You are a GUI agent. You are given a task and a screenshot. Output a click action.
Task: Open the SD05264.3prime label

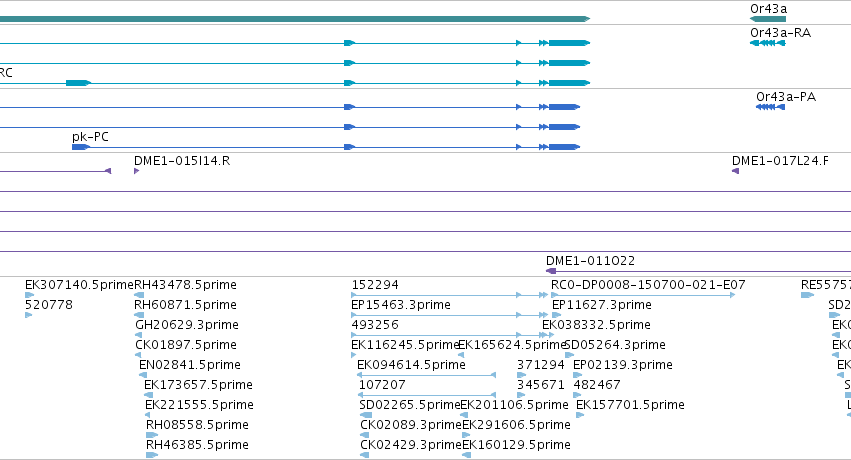point(615,345)
